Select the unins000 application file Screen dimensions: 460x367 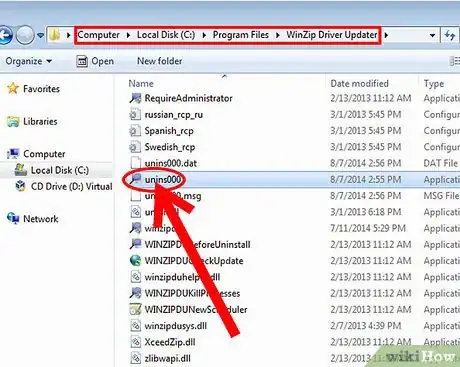pos(163,180)
